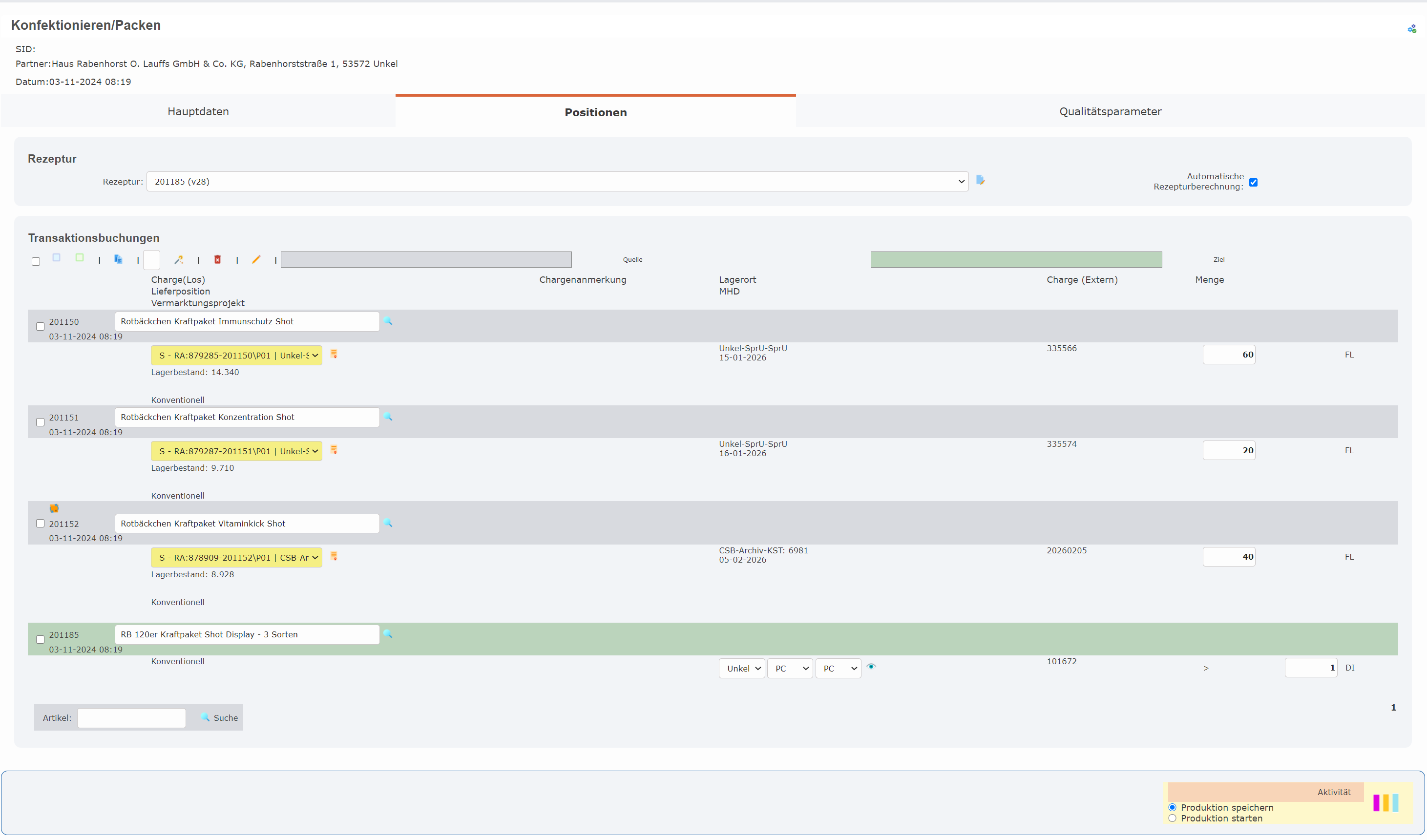Open the Rezeptur 201185 (v28) dropdown
The height and width of the screenshot is (840, 1427).
[x=557, y=182]
